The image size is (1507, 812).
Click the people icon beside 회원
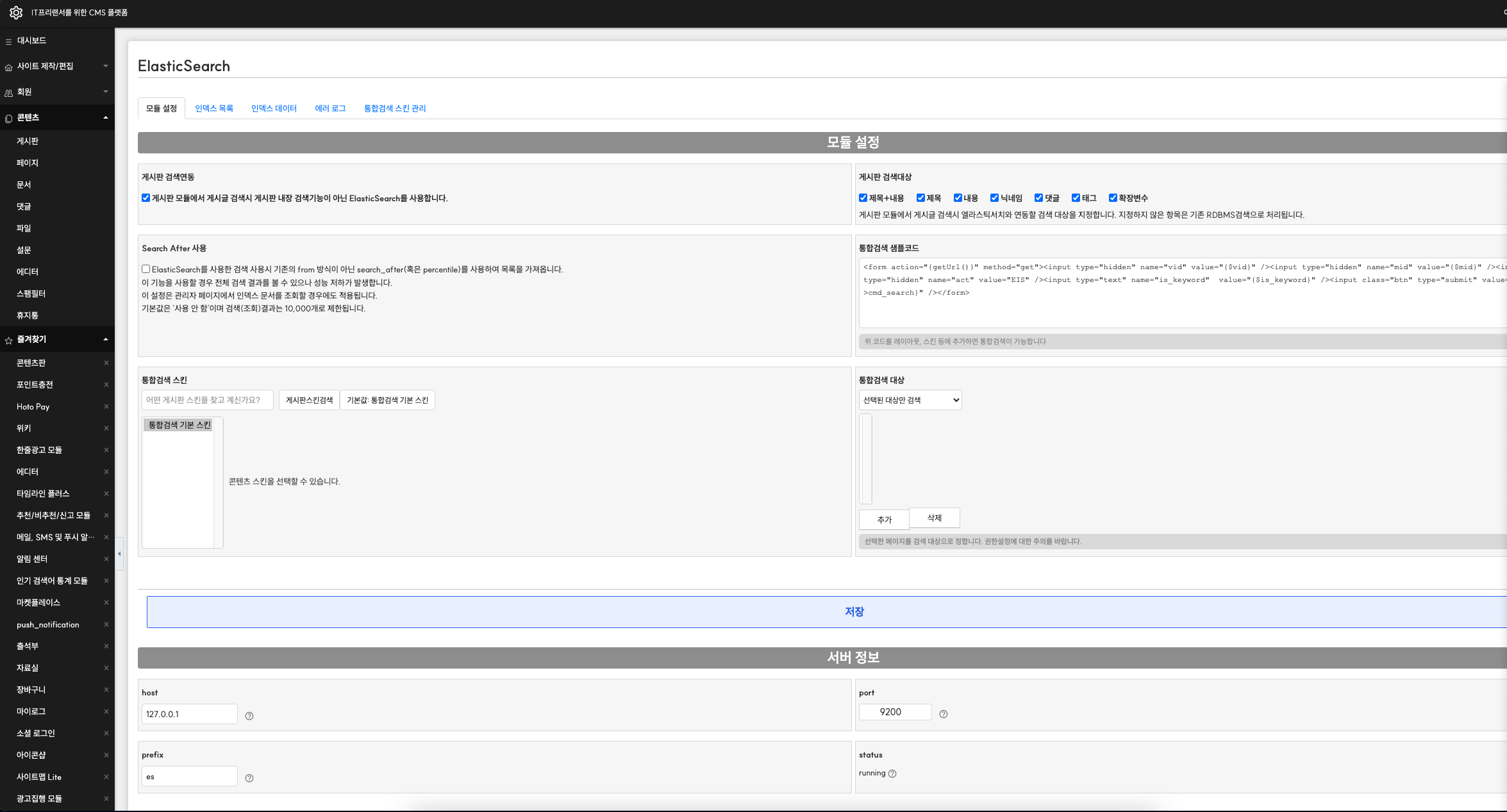coord(8,92)
